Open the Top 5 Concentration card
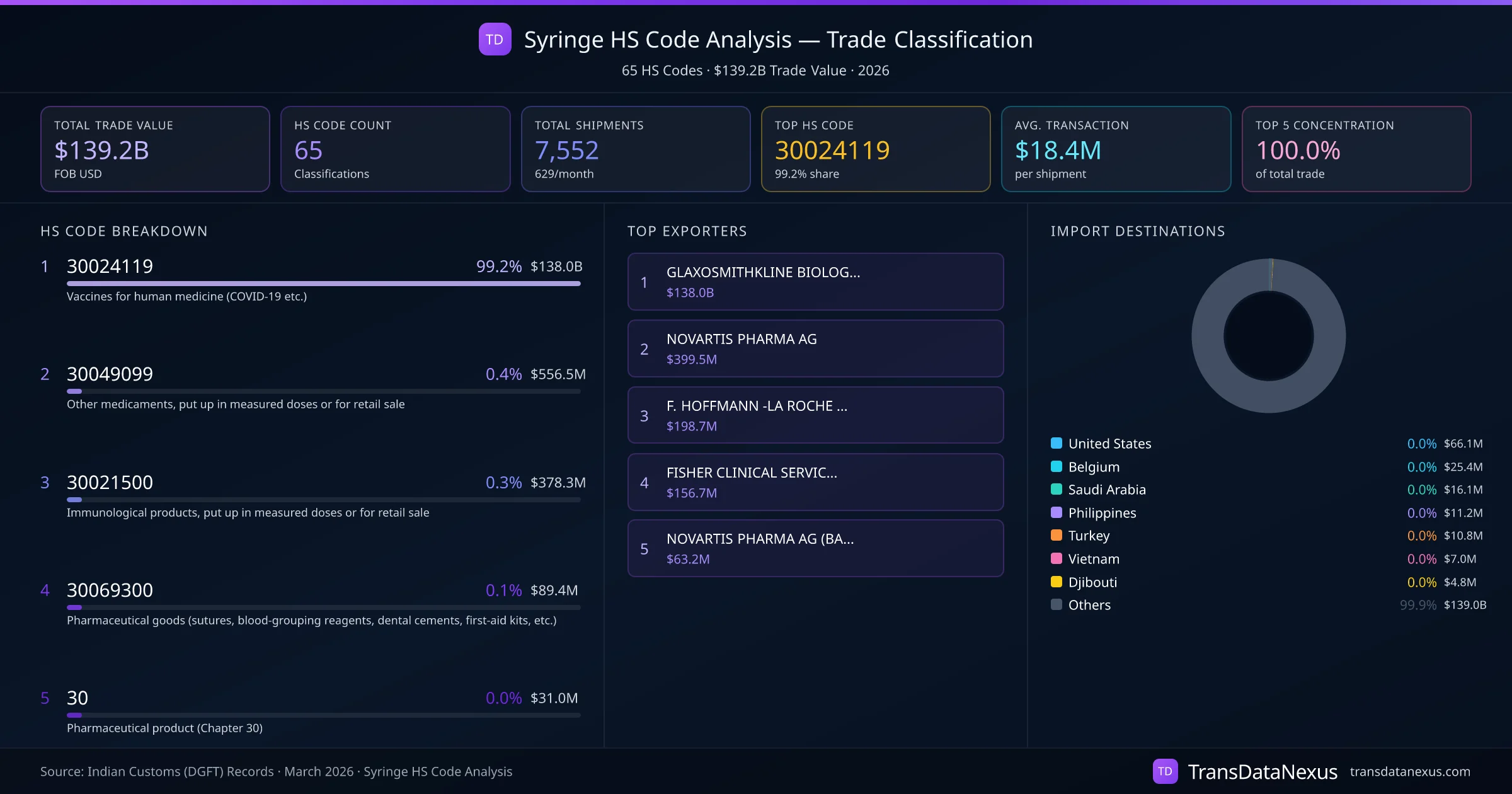 click(1356, 149)
